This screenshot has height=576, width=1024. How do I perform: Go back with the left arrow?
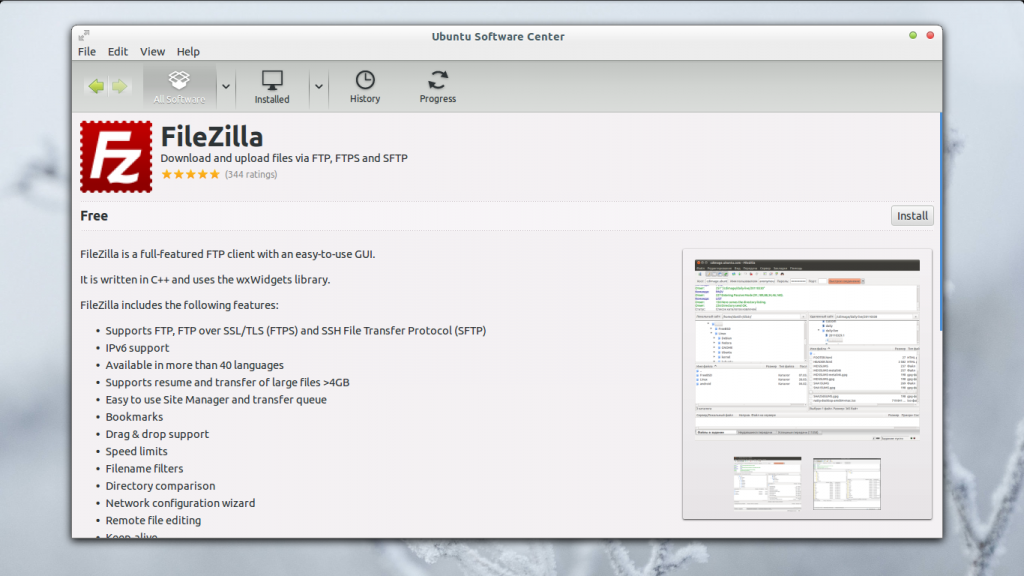tap(96, 87)
